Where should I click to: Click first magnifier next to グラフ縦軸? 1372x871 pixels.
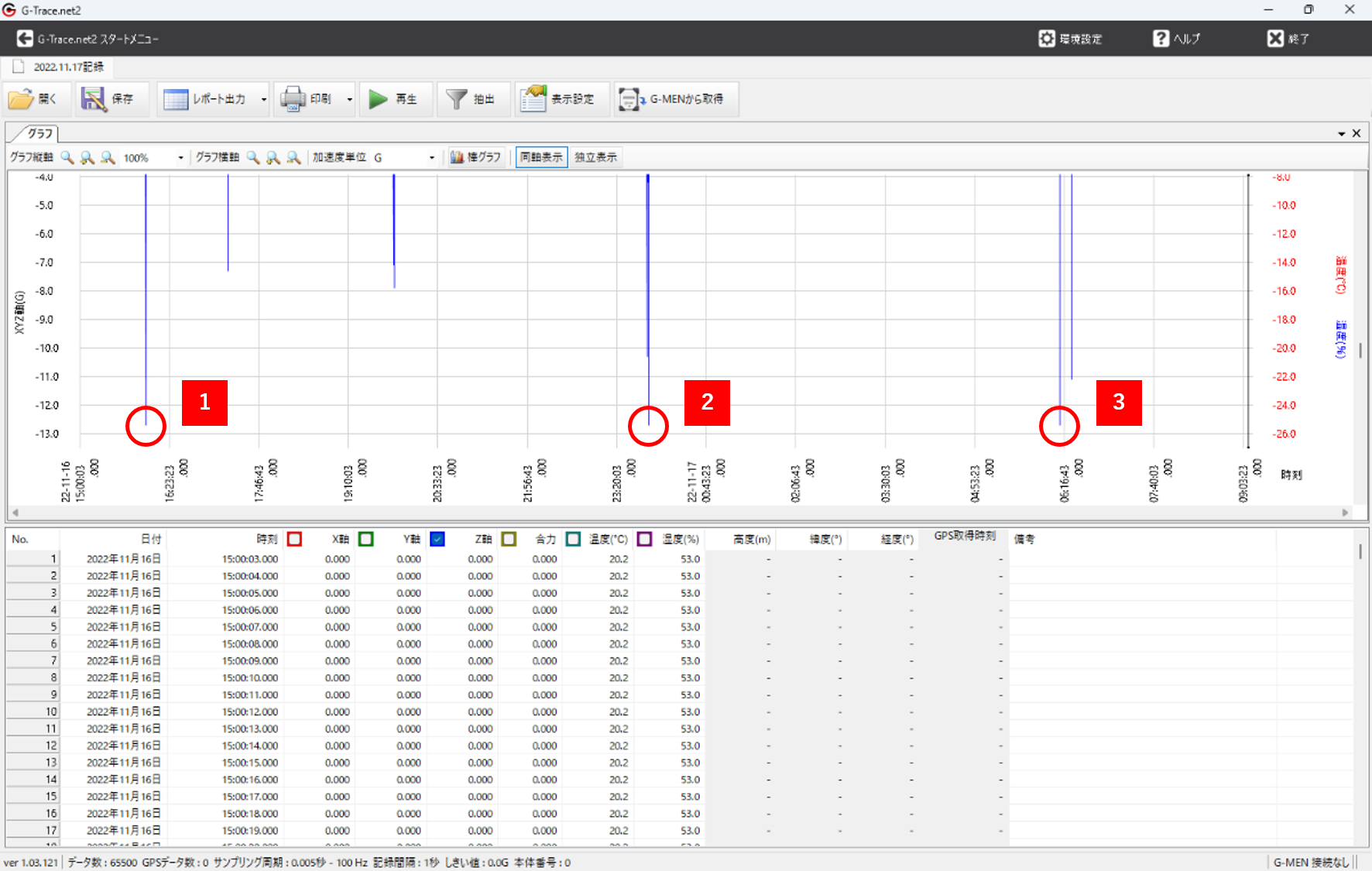click(x=67, y=157)
